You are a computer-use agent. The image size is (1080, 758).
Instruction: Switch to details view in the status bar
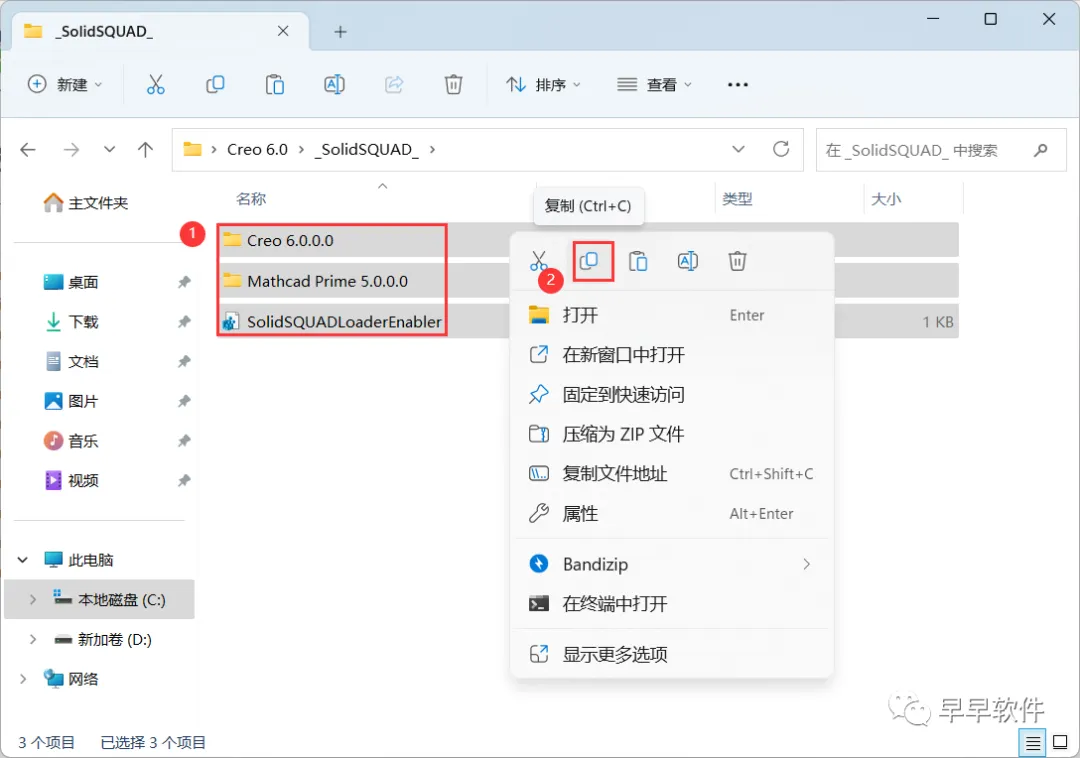pyautogui.click(x=1032, y=743)
